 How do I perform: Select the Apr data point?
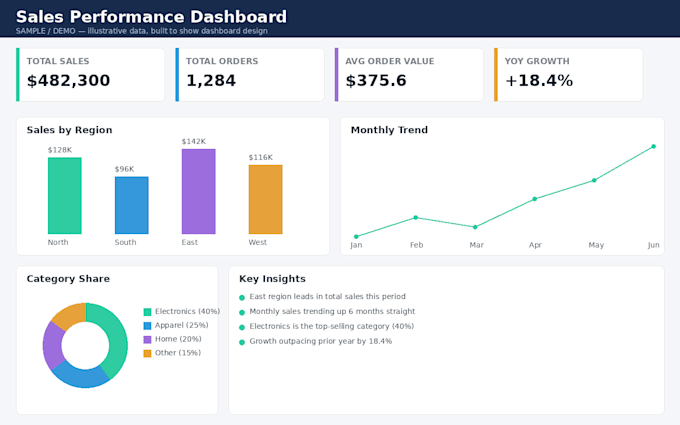[x=535, y=199]
